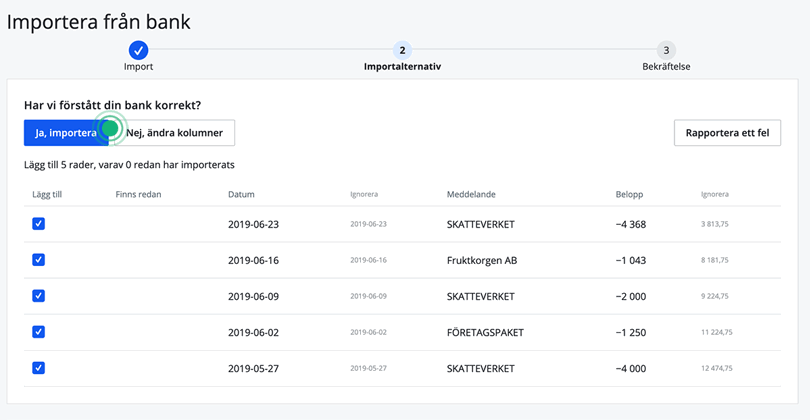
Task: Select the Finns redan column header
Action: (x=138, y=195)
